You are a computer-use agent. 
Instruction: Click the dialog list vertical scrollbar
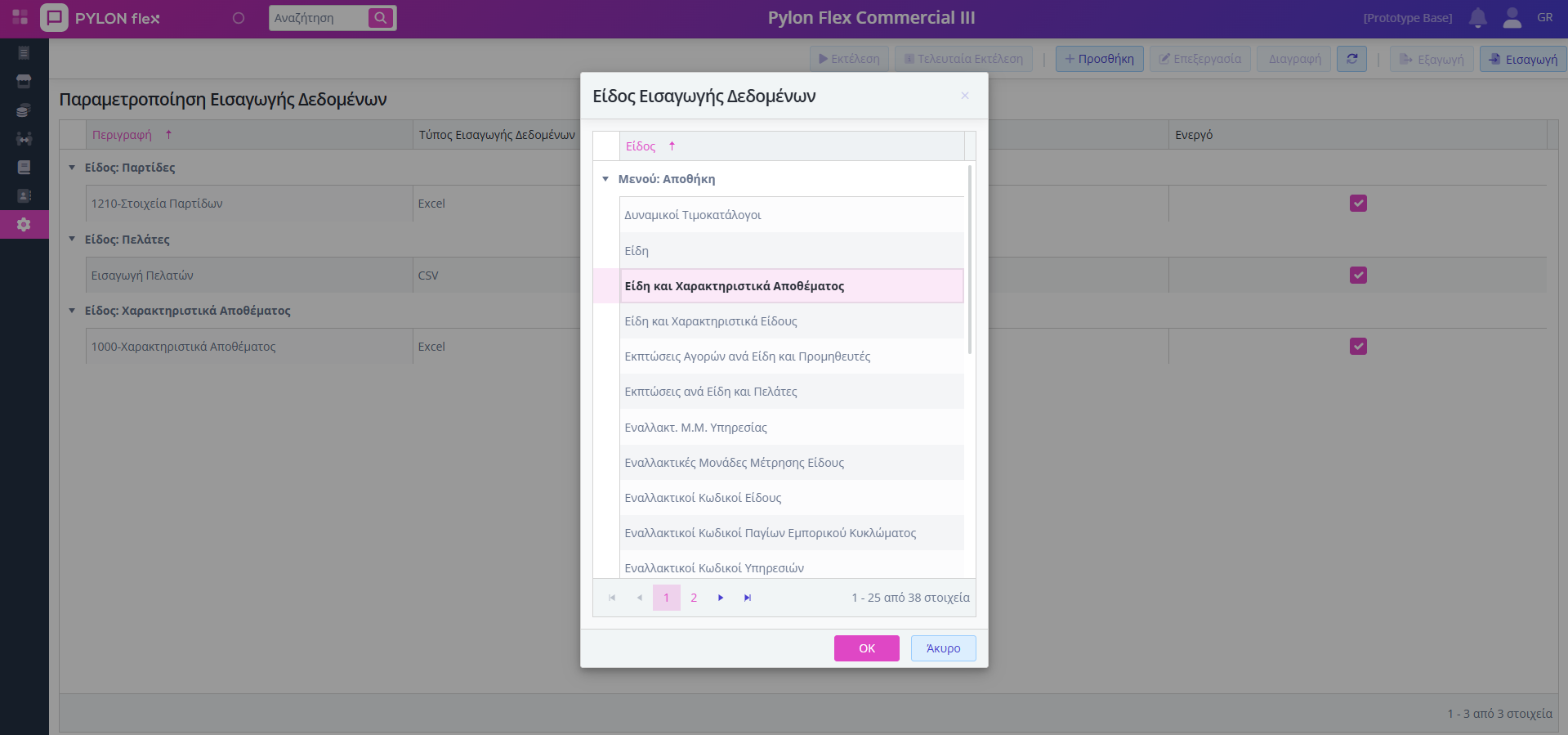[x=970, y=262]
